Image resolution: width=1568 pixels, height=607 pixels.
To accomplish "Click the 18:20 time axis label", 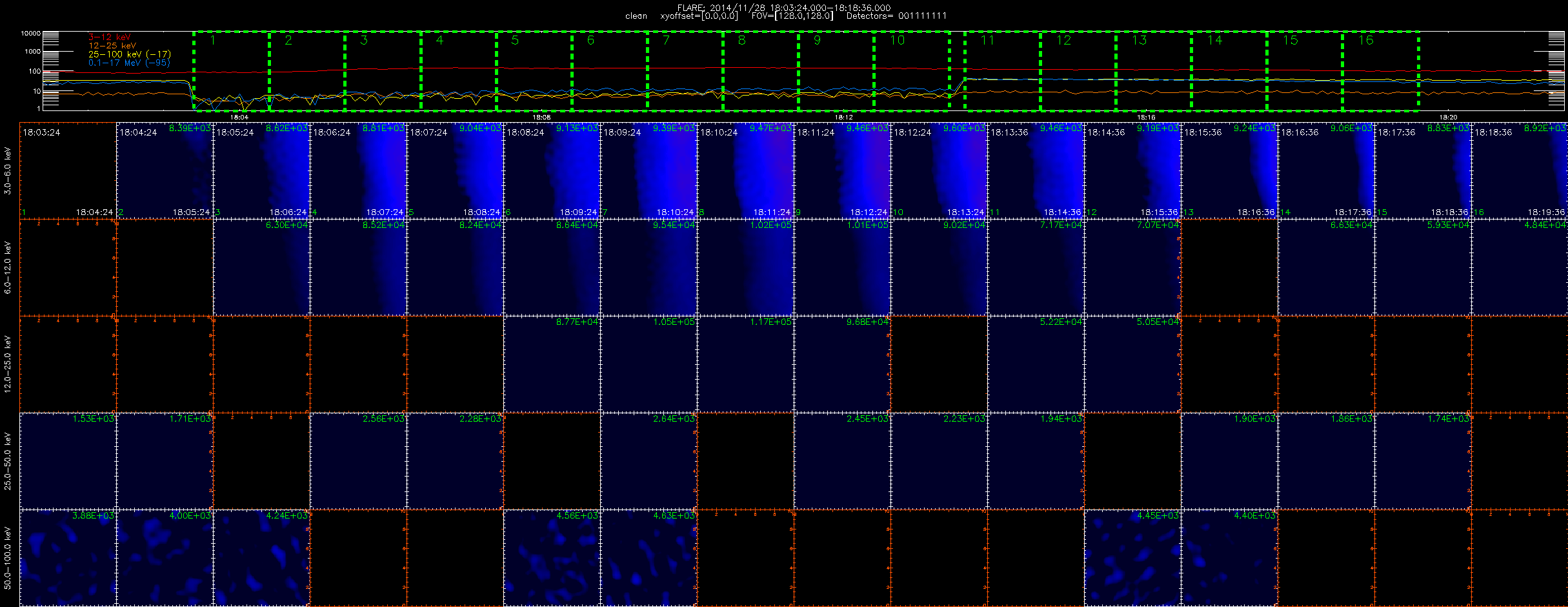I will pos(1448,118).
